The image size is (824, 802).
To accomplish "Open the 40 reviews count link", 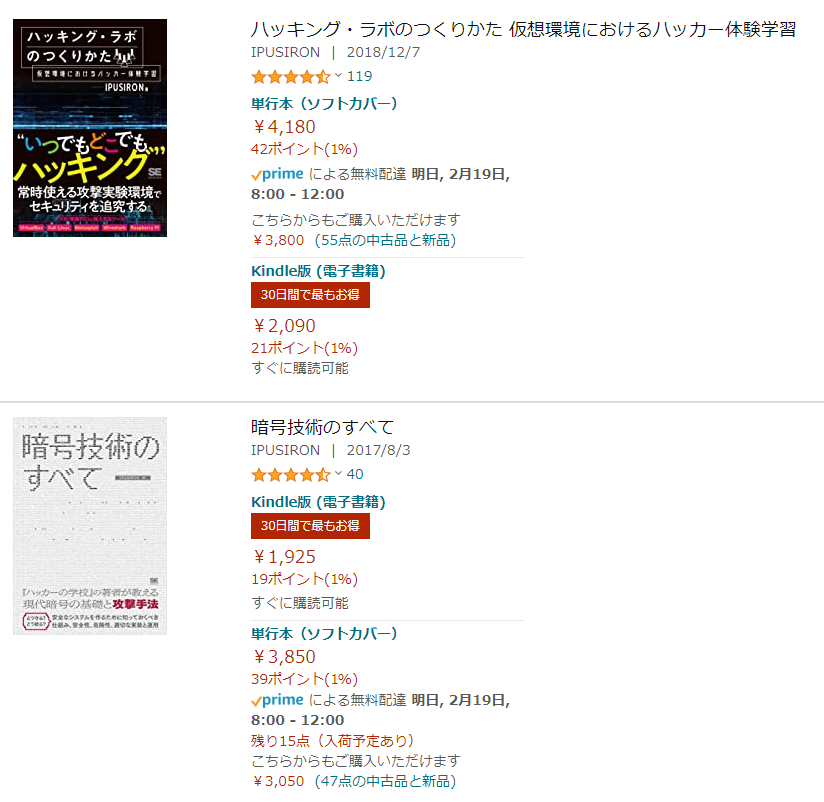I will [x=355, y=474].
